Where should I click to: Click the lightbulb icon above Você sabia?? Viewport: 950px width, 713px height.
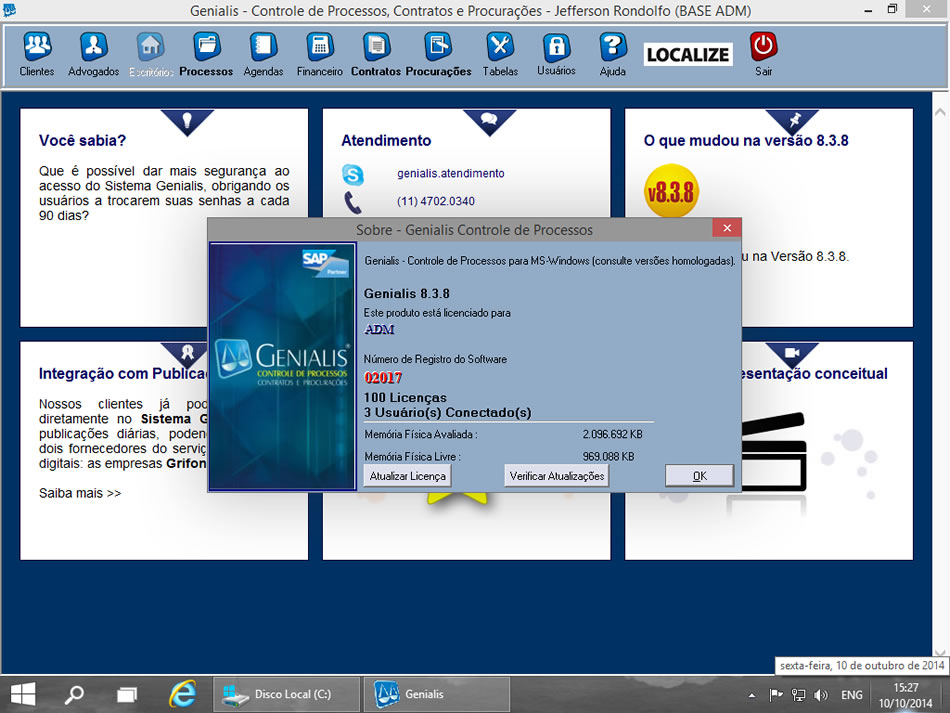click(x=187, y=121)
